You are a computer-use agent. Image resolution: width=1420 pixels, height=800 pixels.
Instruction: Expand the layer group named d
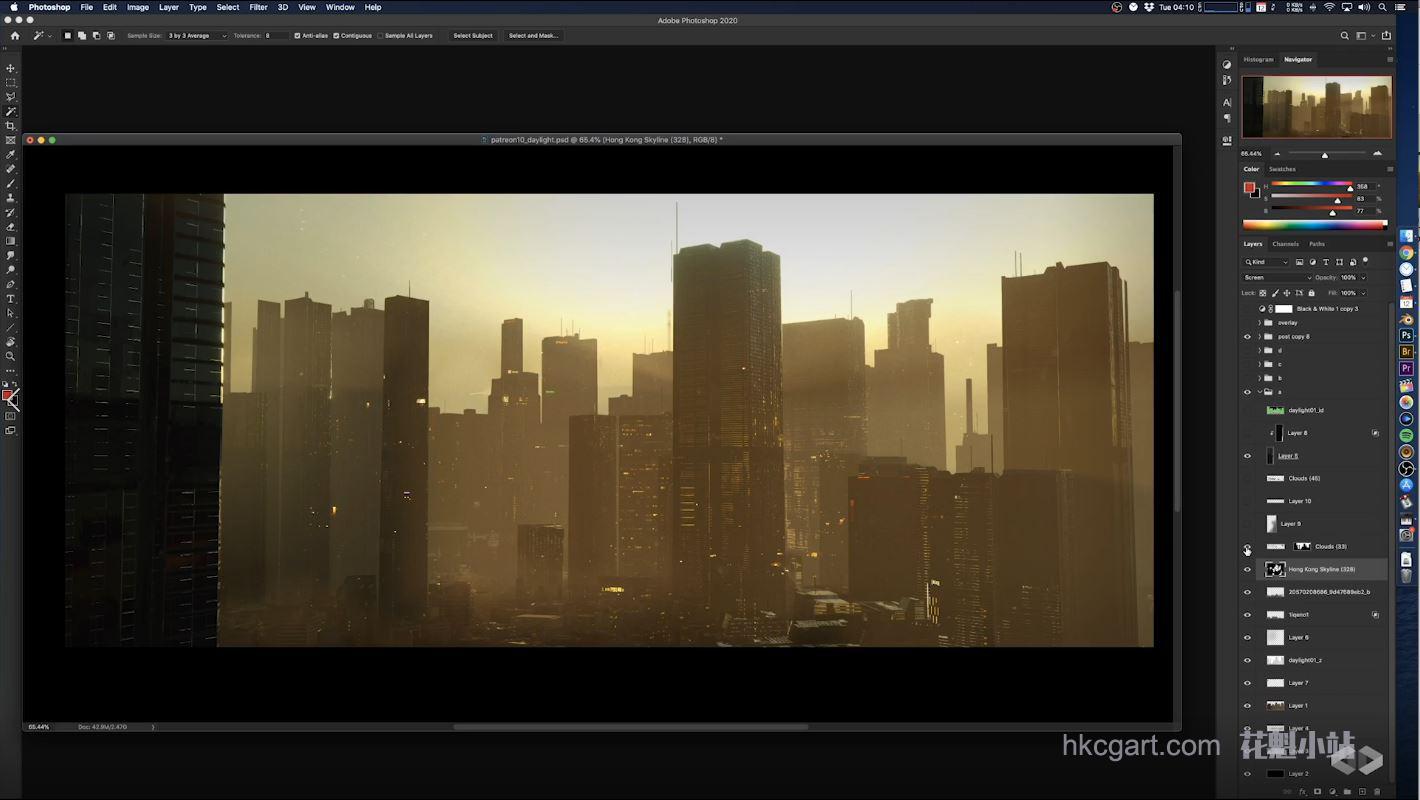click(1260, 350)
